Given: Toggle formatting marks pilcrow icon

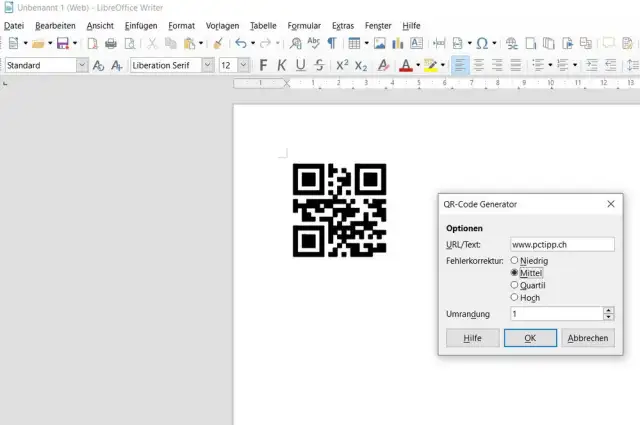Looking at the screenshot, I should [331, 43].
